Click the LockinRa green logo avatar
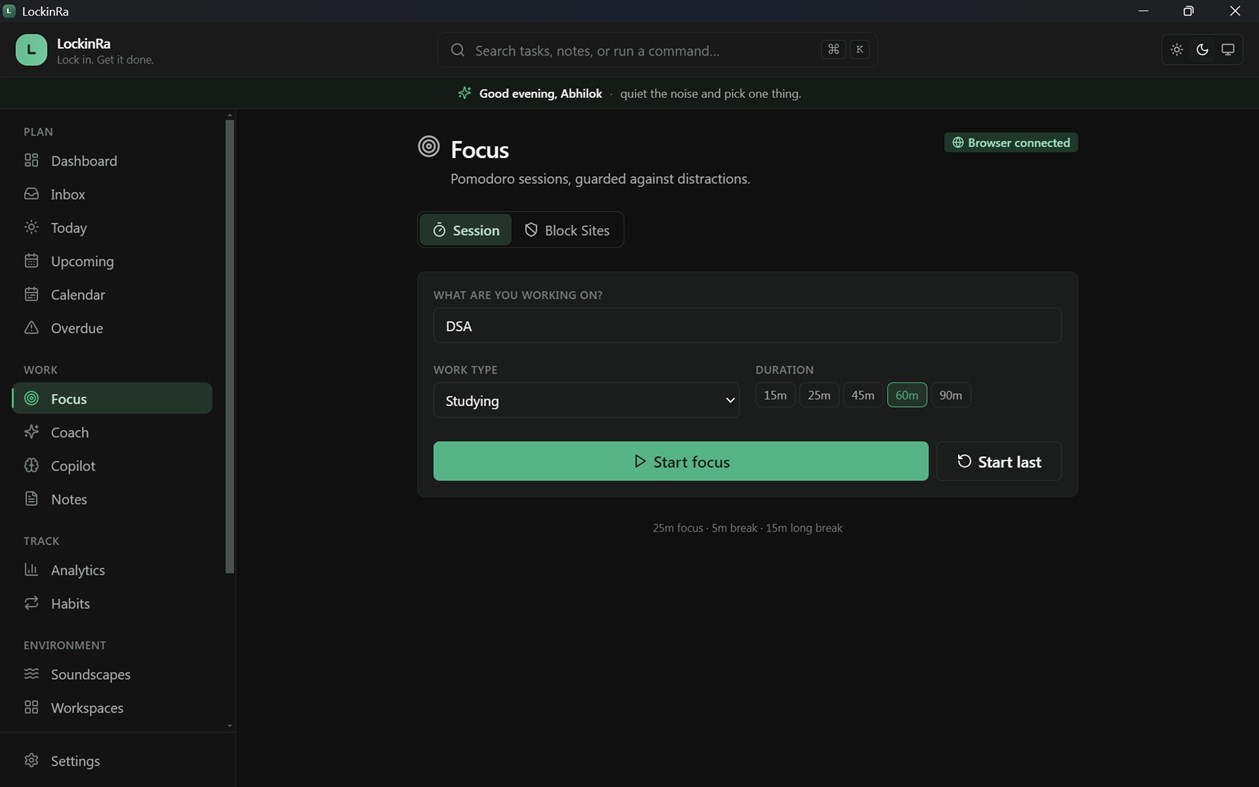This screenshot has height=787, width=1259. pos(31,50)
